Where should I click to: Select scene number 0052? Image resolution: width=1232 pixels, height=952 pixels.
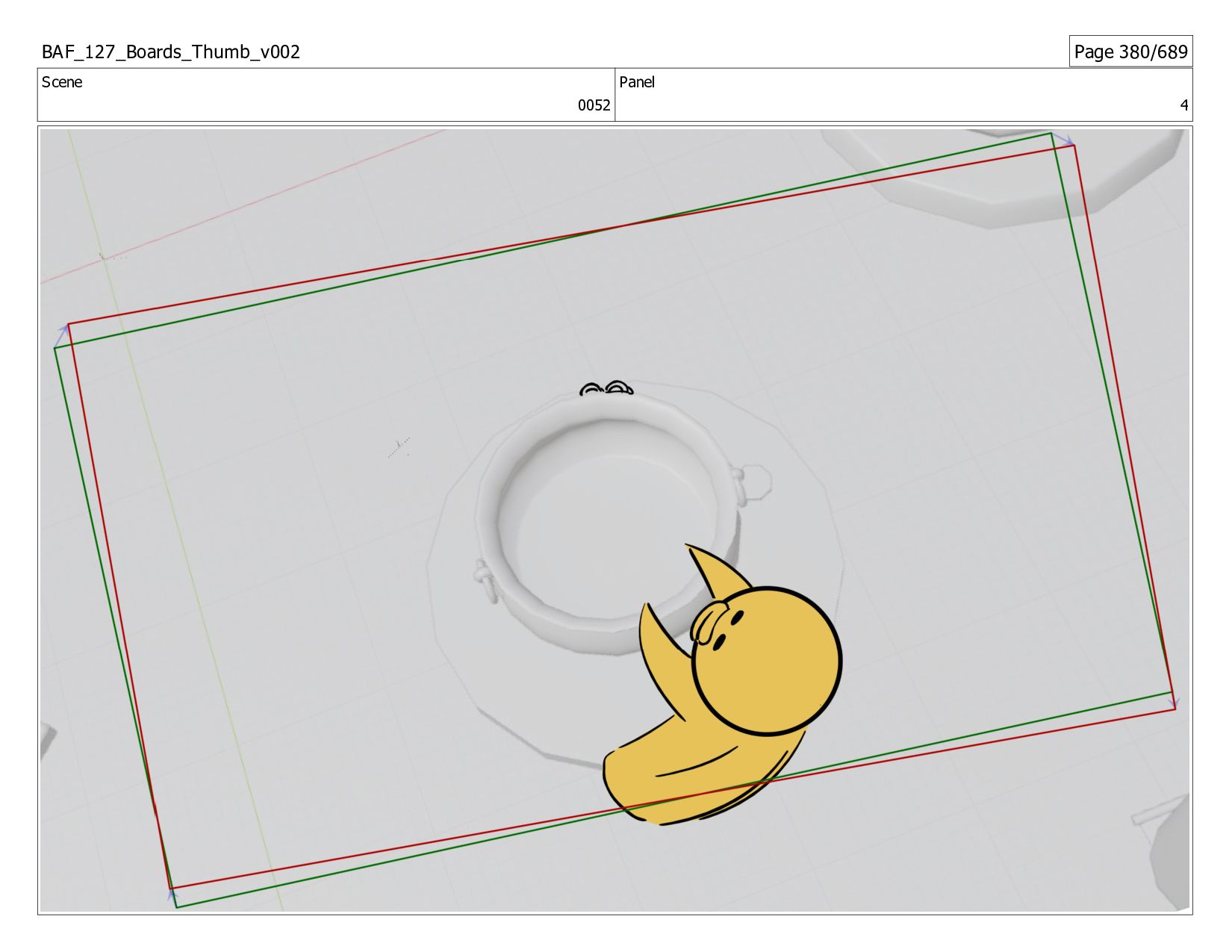click(x=594, y=105)
